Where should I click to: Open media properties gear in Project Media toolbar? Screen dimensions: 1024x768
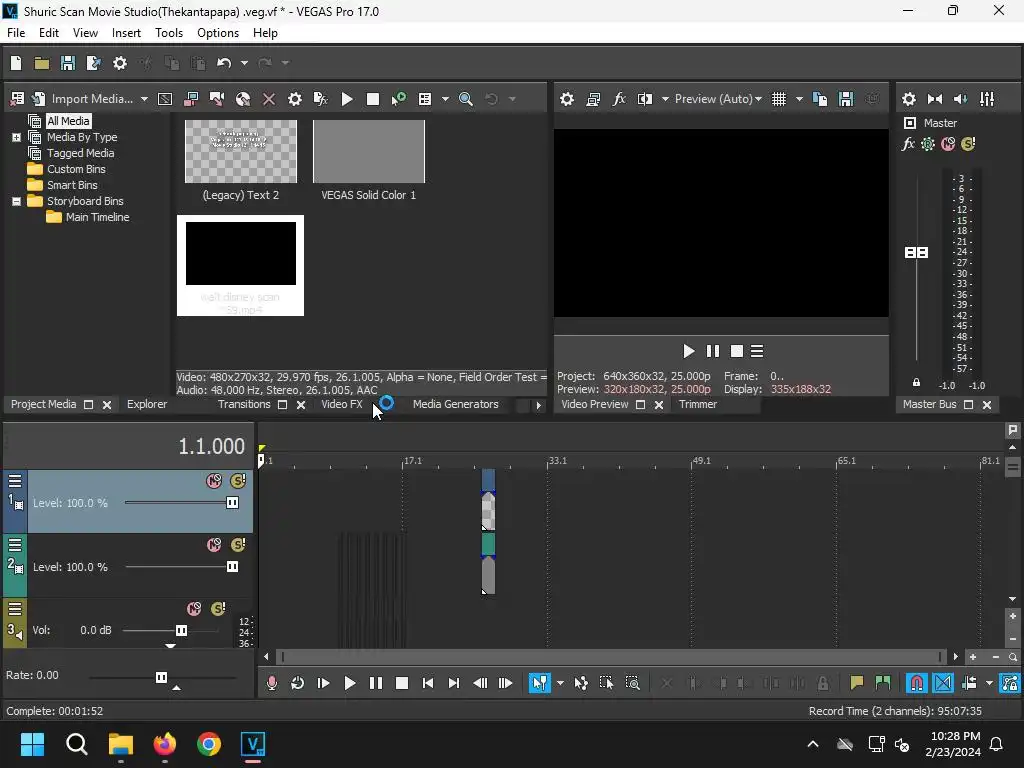295,99
